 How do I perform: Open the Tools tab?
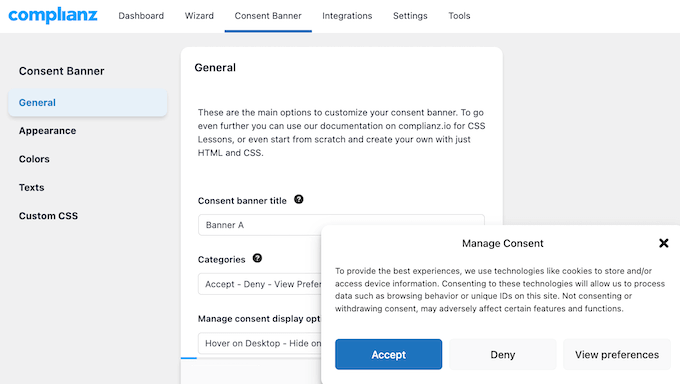459,16
